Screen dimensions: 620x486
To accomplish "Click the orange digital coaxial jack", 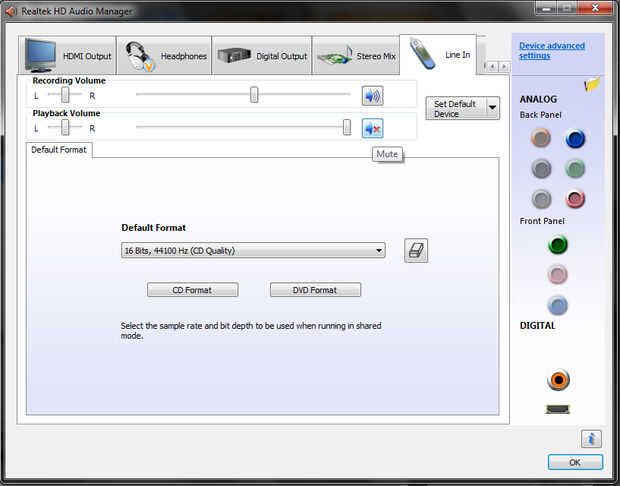I will coord(558,380).
